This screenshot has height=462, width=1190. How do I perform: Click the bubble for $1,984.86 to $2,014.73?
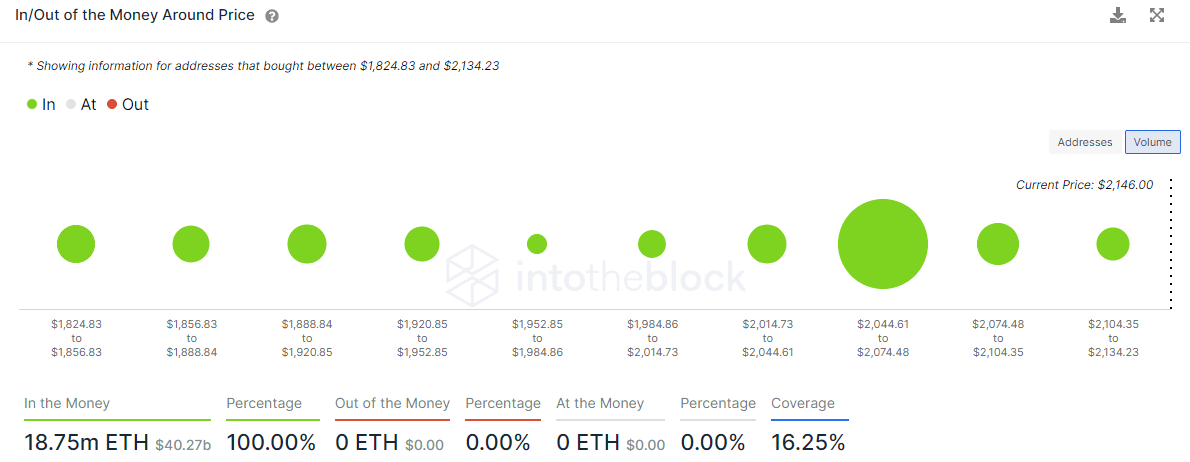652,244
